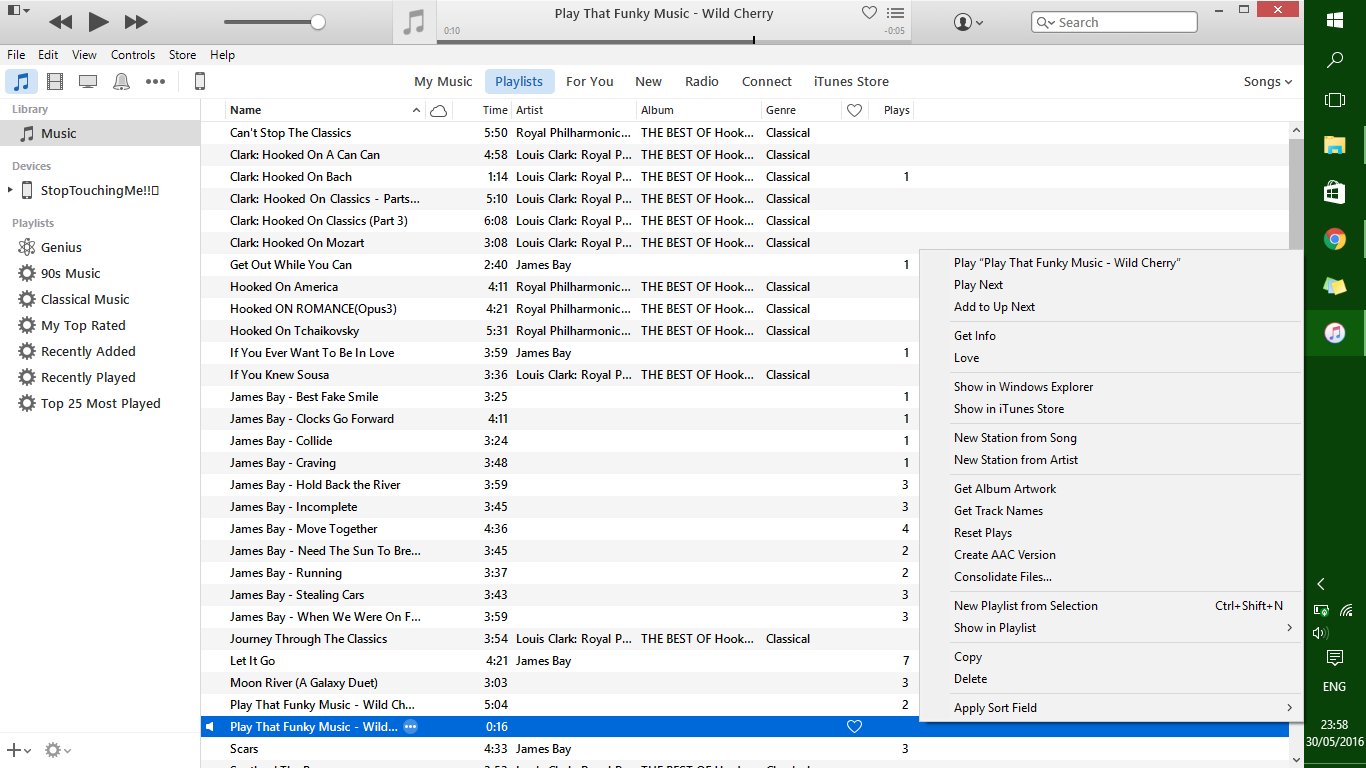Open the iTunes Store tab

click(x=851, y=82)
